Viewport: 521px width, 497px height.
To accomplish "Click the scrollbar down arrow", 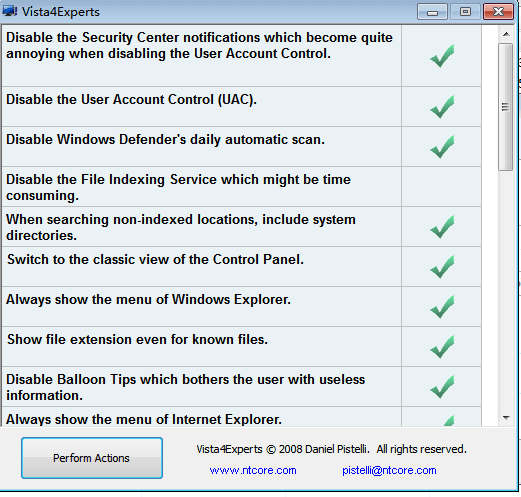I will pos(506,418).
